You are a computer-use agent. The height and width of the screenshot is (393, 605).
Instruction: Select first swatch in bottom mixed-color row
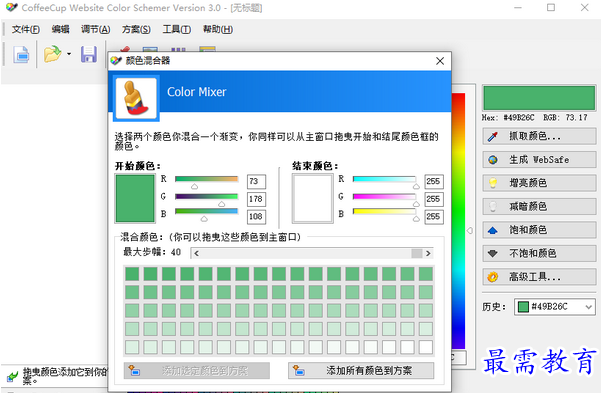coord(132,347)
